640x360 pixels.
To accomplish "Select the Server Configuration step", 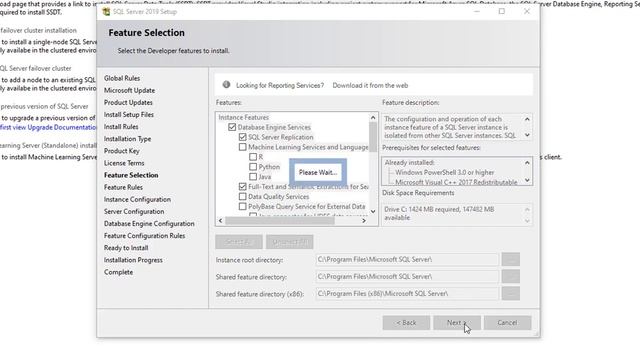I will click(x=134, y=211).
